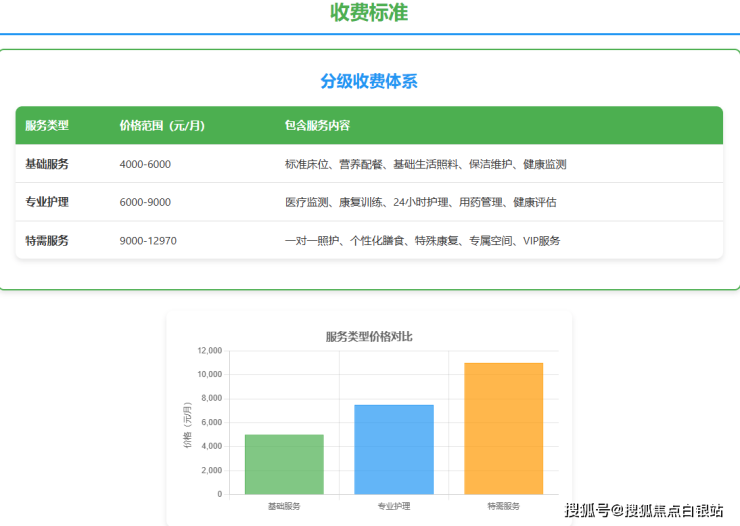Click the service description starting with 一对一照护

pyautogui.click(x=422, y=241)
